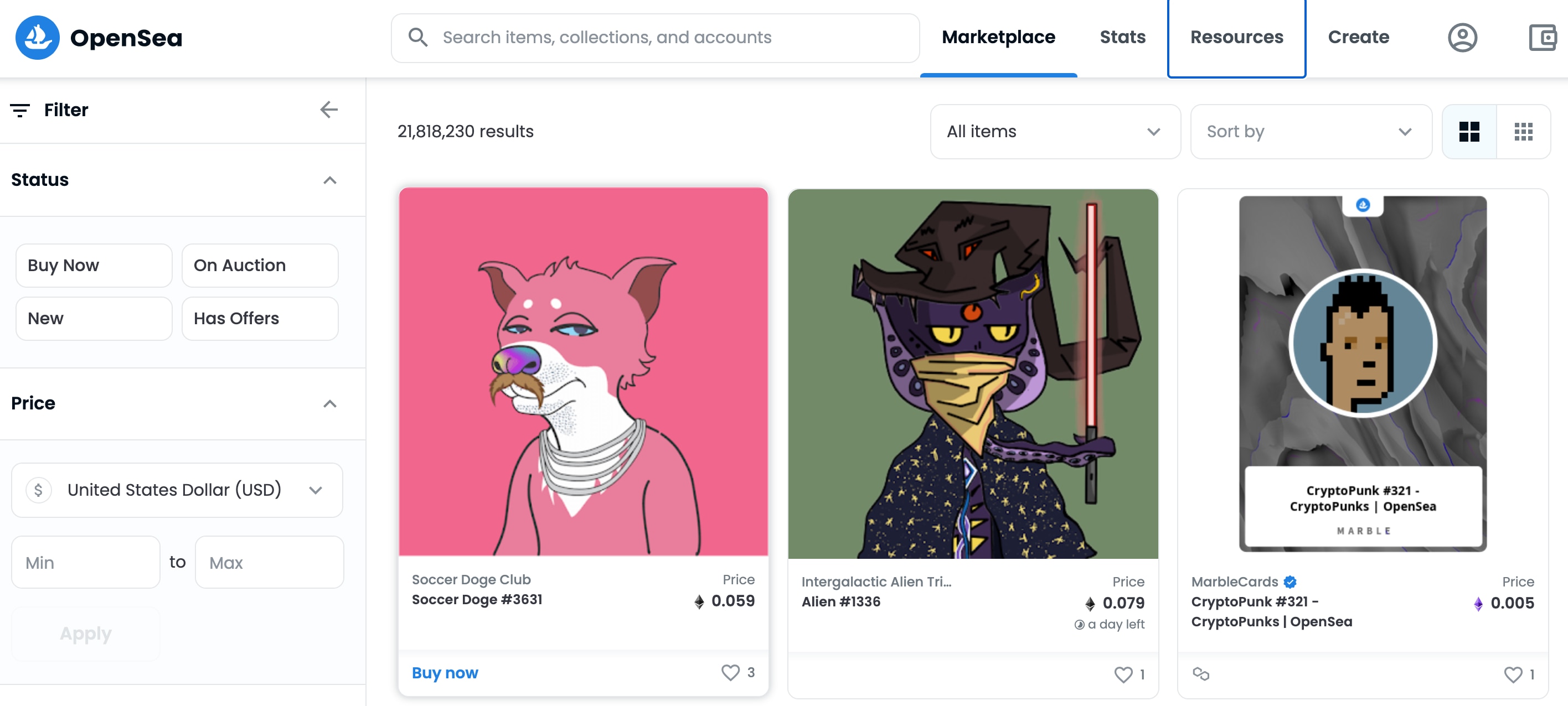Collapse the Status filter section
Screen dimensions: 1568x706
(x=329, y=180)
